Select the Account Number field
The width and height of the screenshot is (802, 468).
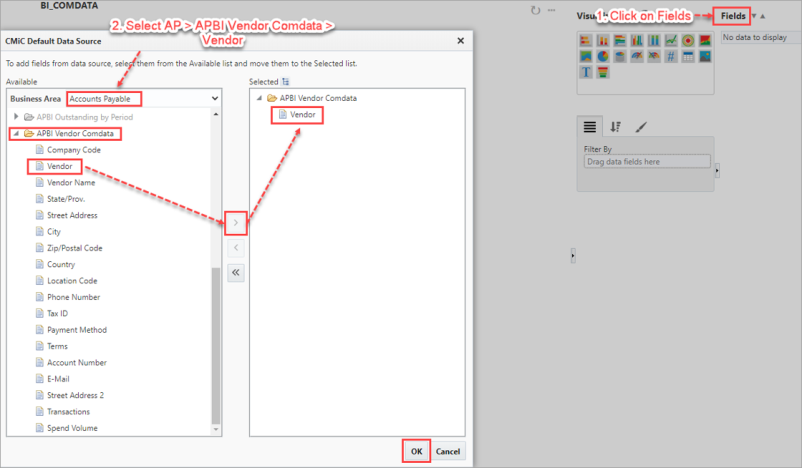click(77, 363)
